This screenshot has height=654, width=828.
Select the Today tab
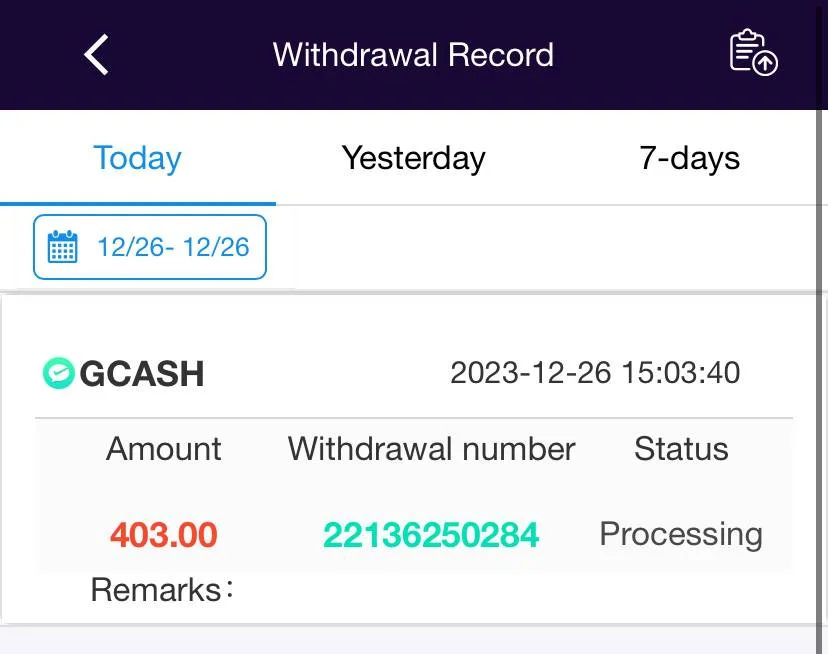pyautogui.click(x=137, y=157)
